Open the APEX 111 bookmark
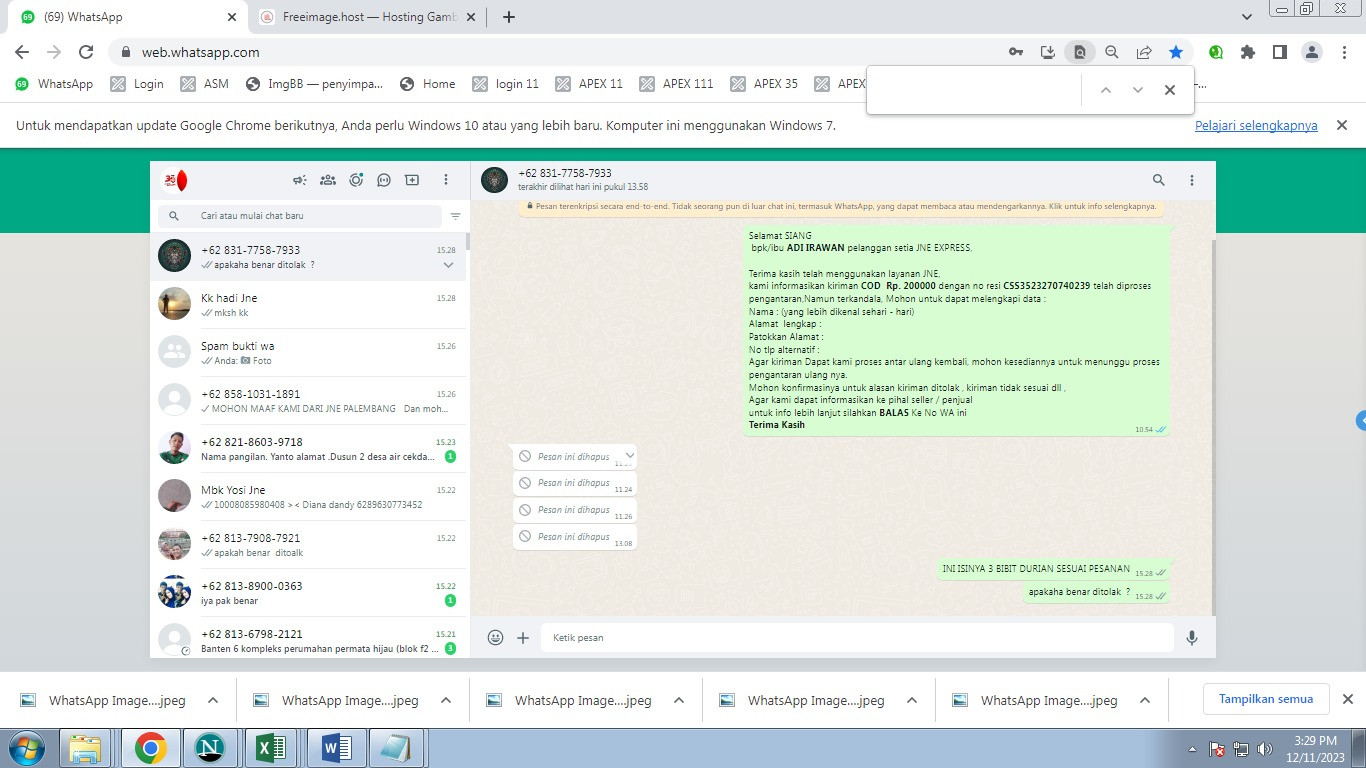This screenshot has height=768, width=1366. click(677, 84)
